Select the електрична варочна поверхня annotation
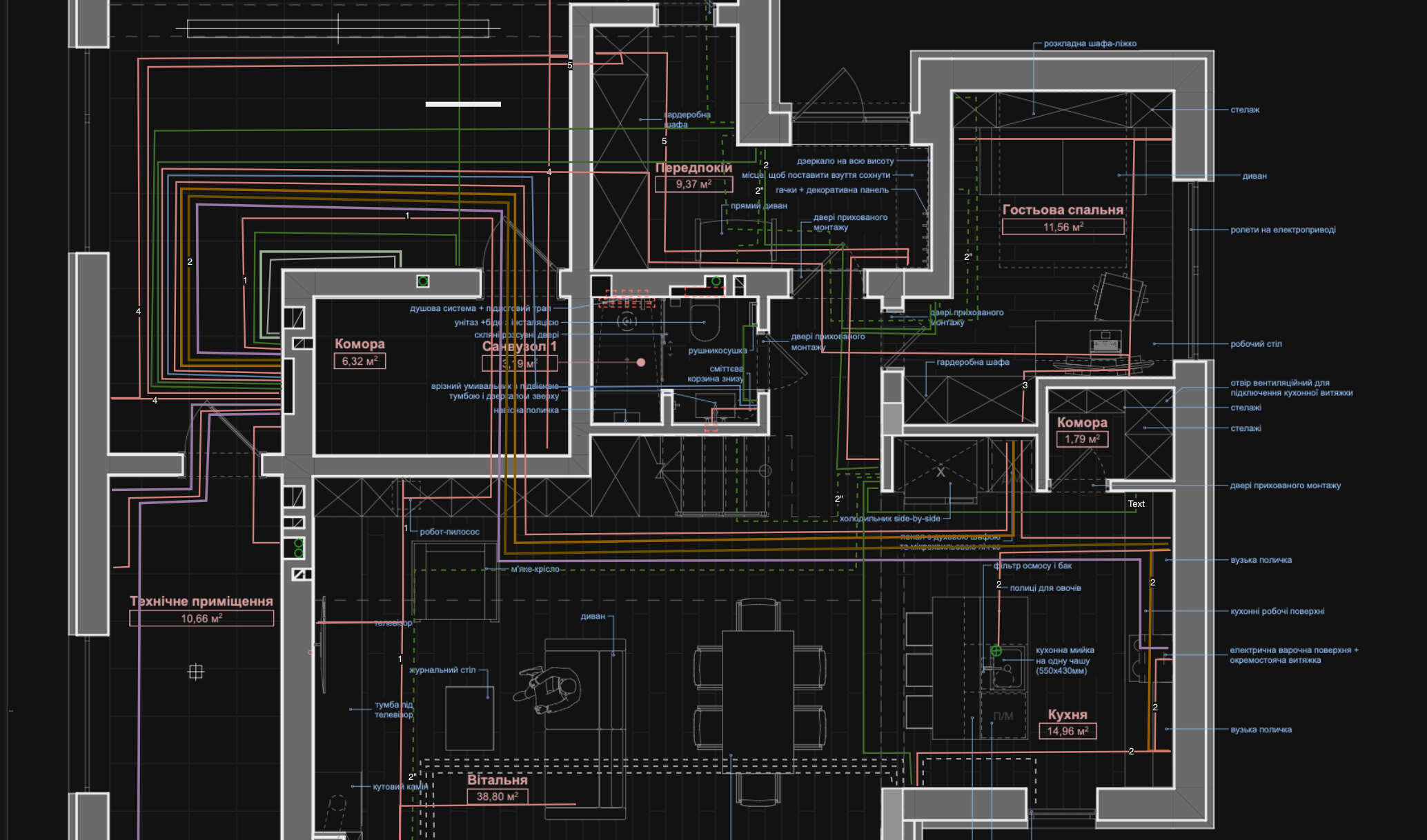Viewport: 1427px width, 840px height. coord(1294,655)
